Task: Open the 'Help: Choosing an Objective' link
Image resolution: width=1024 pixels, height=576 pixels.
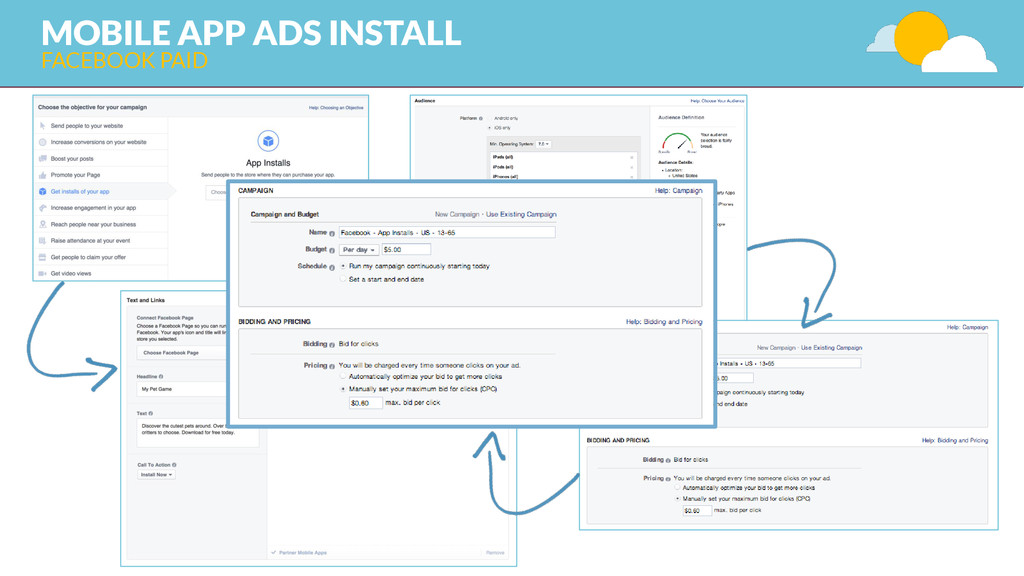Action: click(x=336, y=108)
